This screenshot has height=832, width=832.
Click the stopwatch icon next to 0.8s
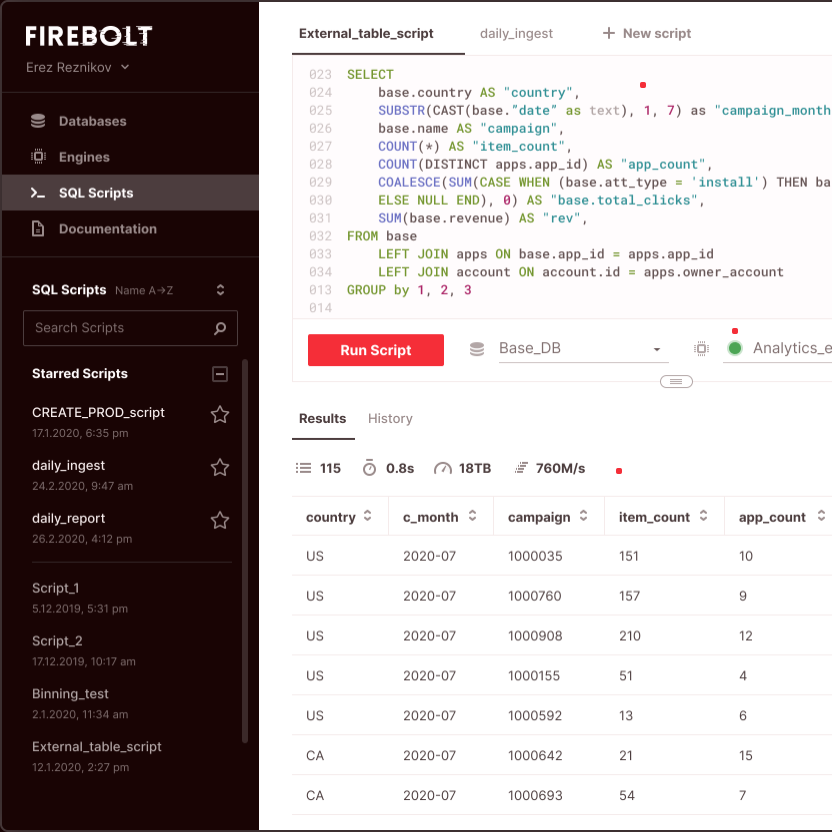[x=369, y=468]
